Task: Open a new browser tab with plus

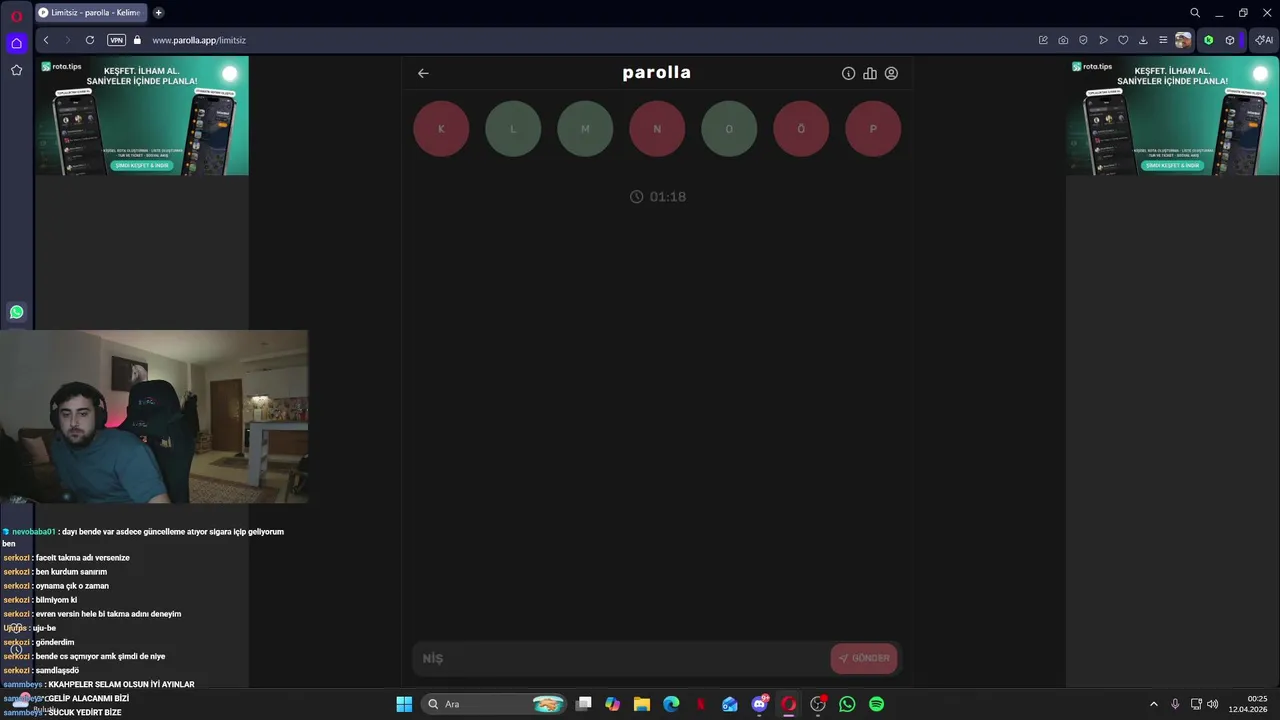Action: tap(159, 13)
